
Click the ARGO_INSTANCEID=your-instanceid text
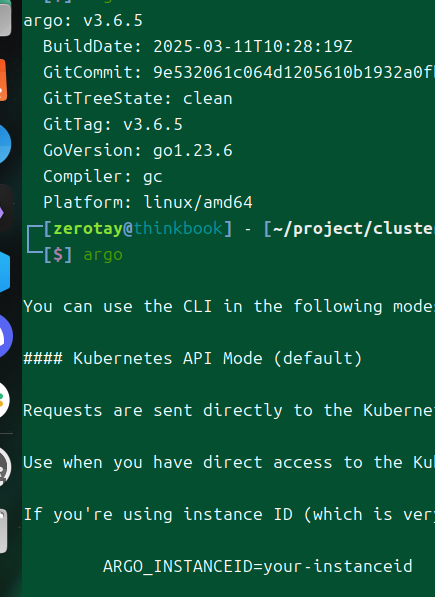[258, 566]
